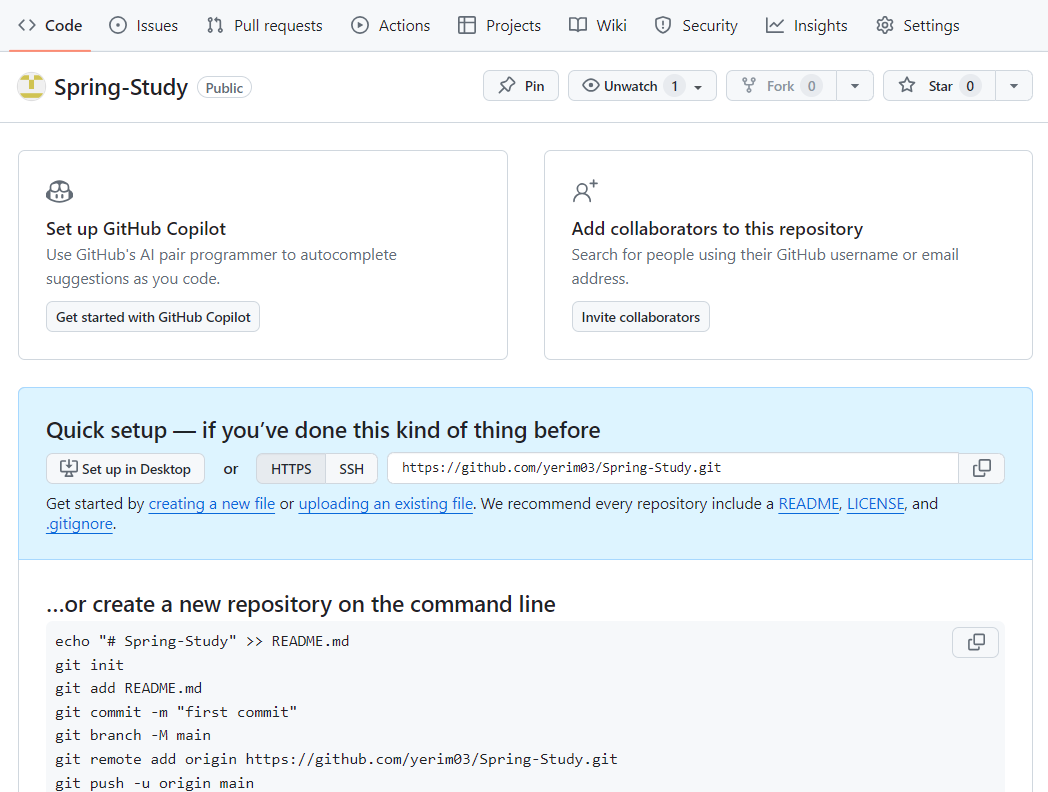This screenshot has height=792, width=1048.
Task: Click the 'git init' command line
Action: 89,665
